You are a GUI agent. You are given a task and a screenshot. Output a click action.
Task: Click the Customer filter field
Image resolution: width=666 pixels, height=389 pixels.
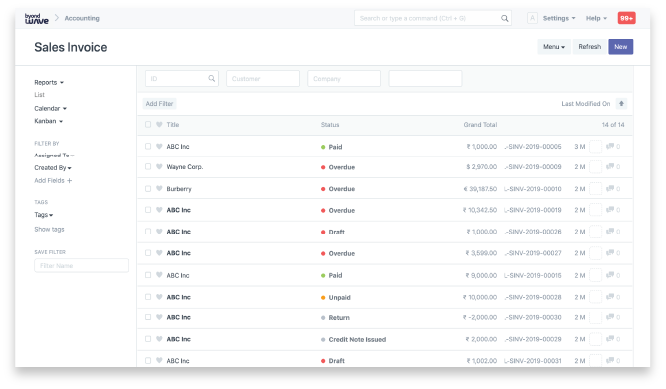pos(263,79)
